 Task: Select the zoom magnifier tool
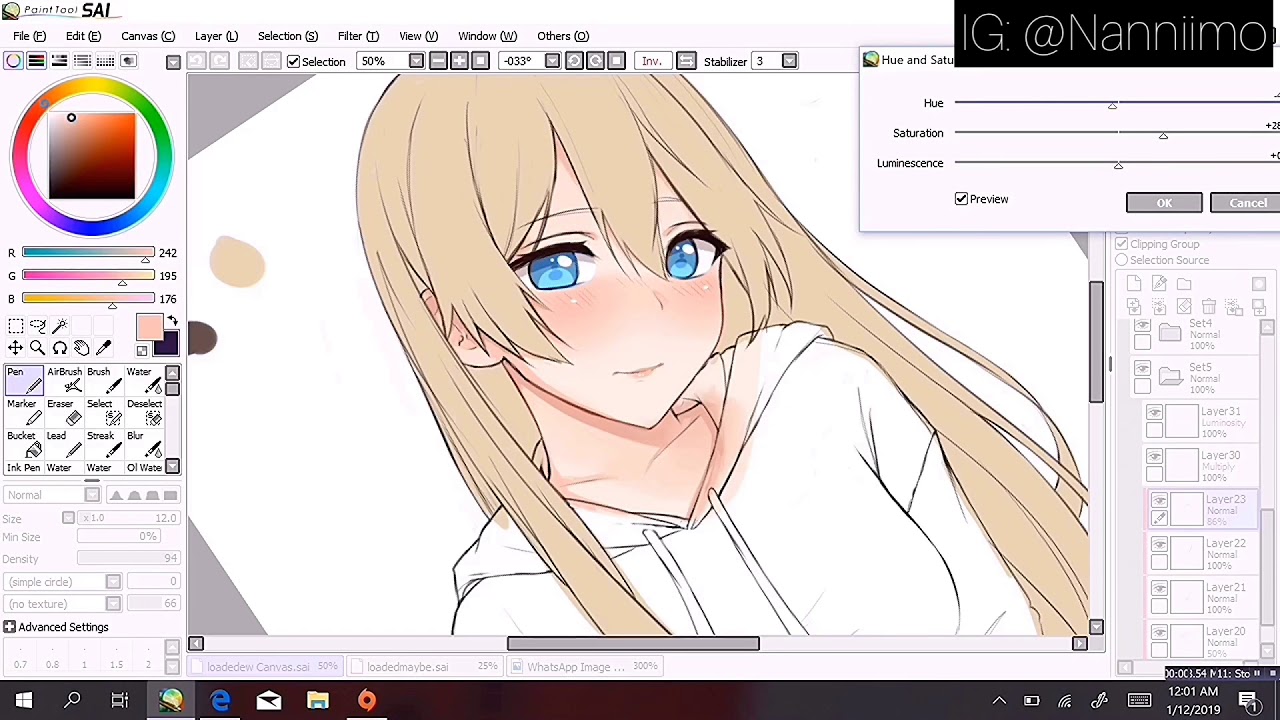tap(37, 348)
